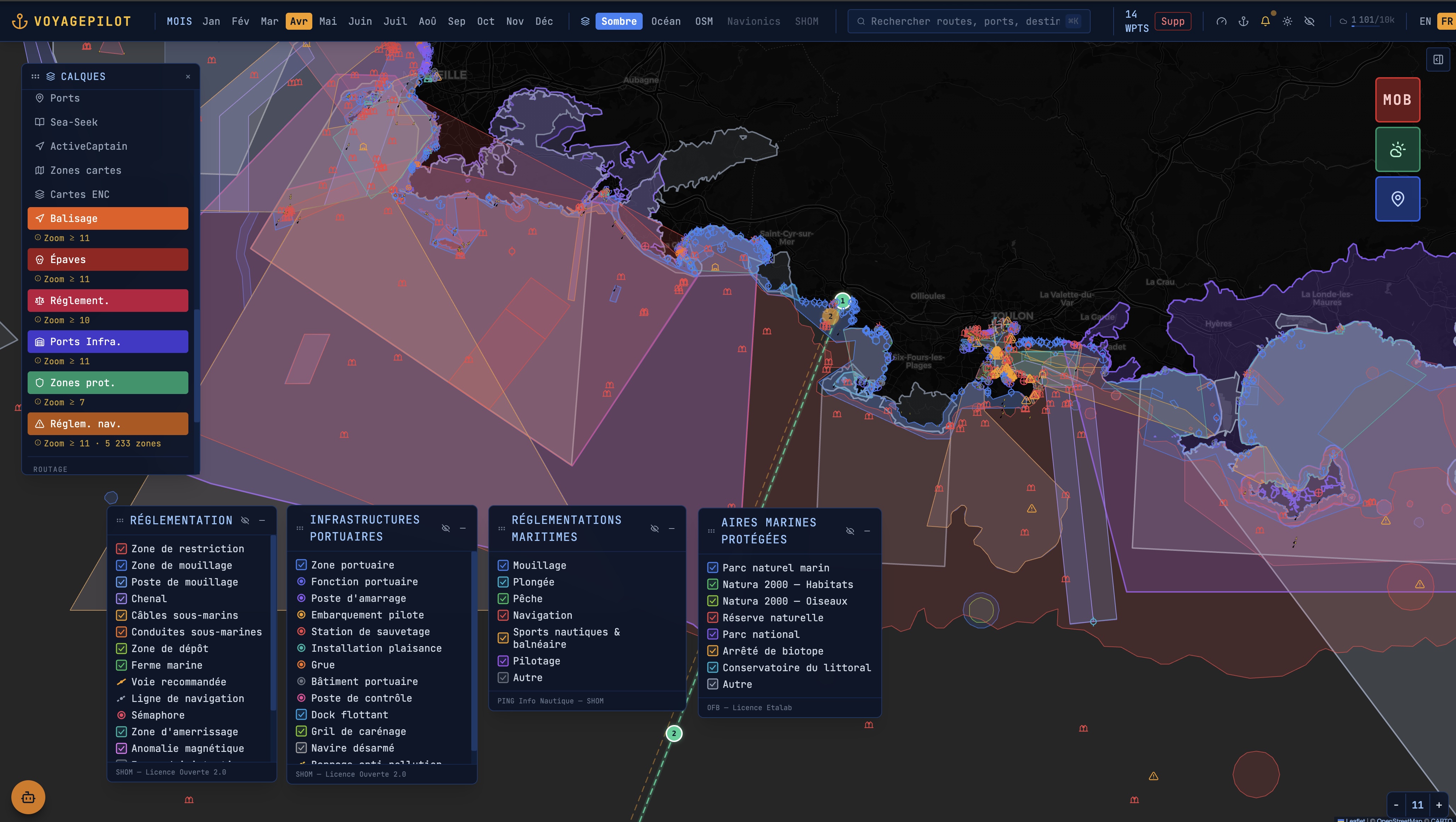Open the green weather button

point(1397,150)
